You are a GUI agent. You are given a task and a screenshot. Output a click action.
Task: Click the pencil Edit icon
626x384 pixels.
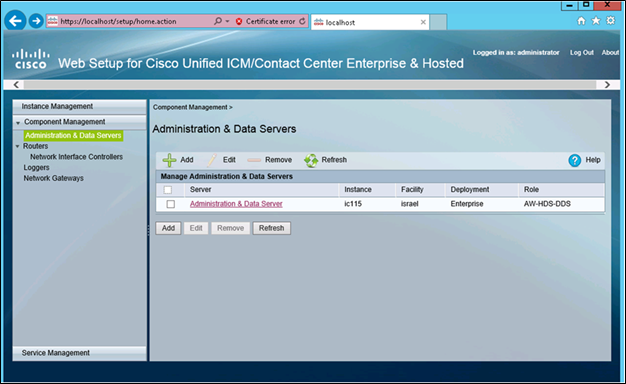(x=212, y=160)
